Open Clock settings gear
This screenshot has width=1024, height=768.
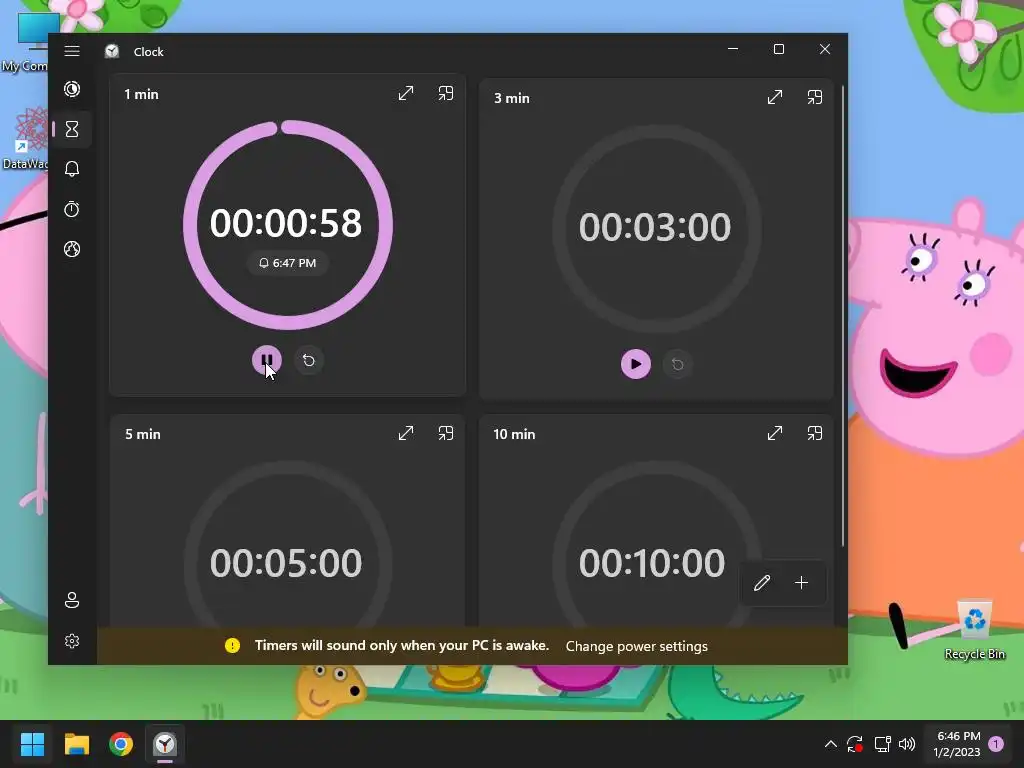tap(72, 641)
